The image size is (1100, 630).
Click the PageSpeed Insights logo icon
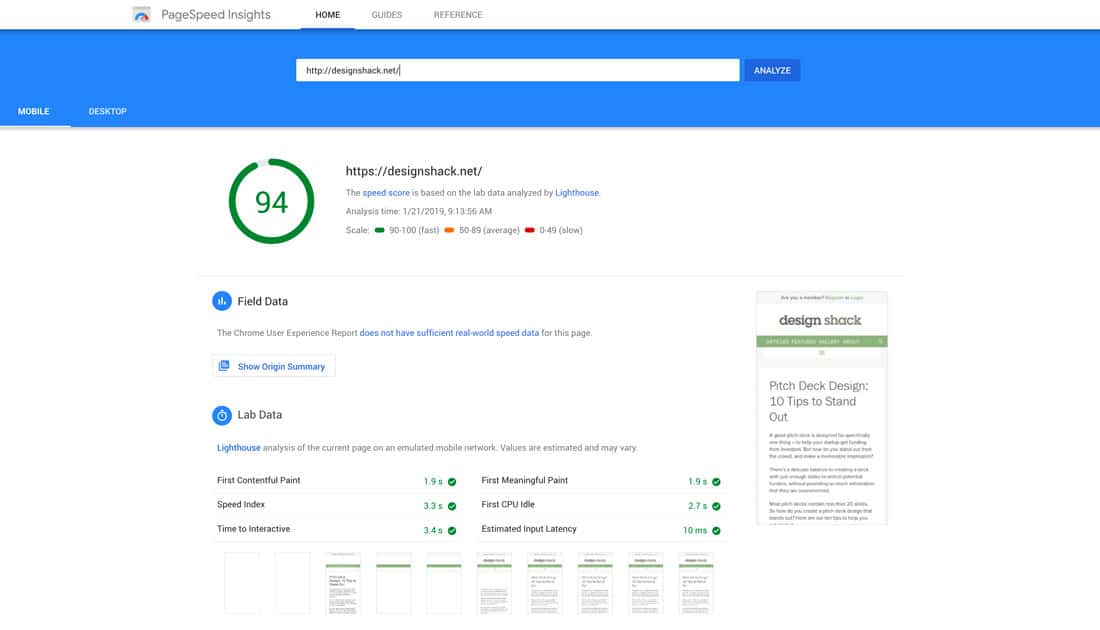coord(143,15)
